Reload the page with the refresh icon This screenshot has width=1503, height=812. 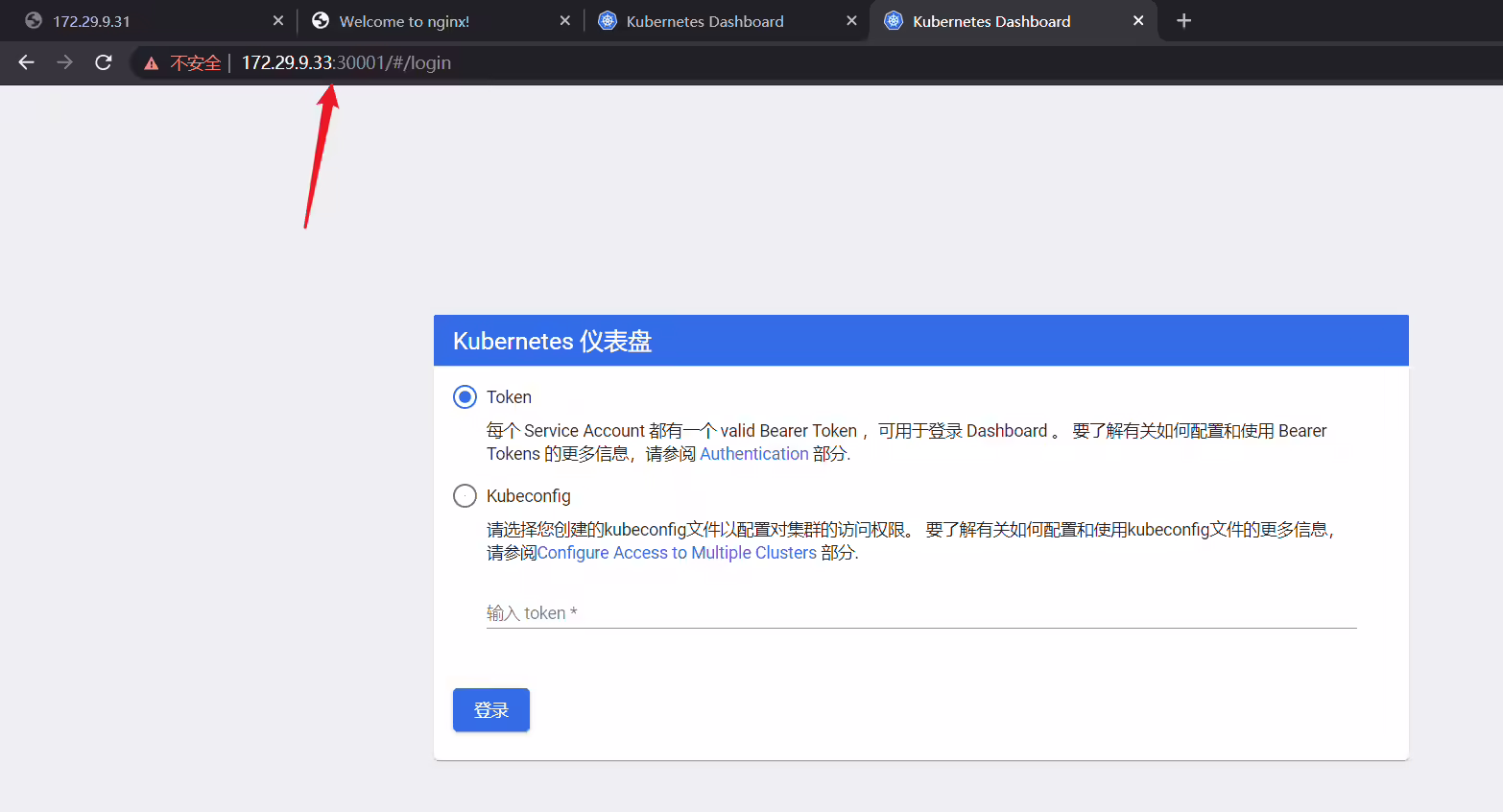[104, 62]
